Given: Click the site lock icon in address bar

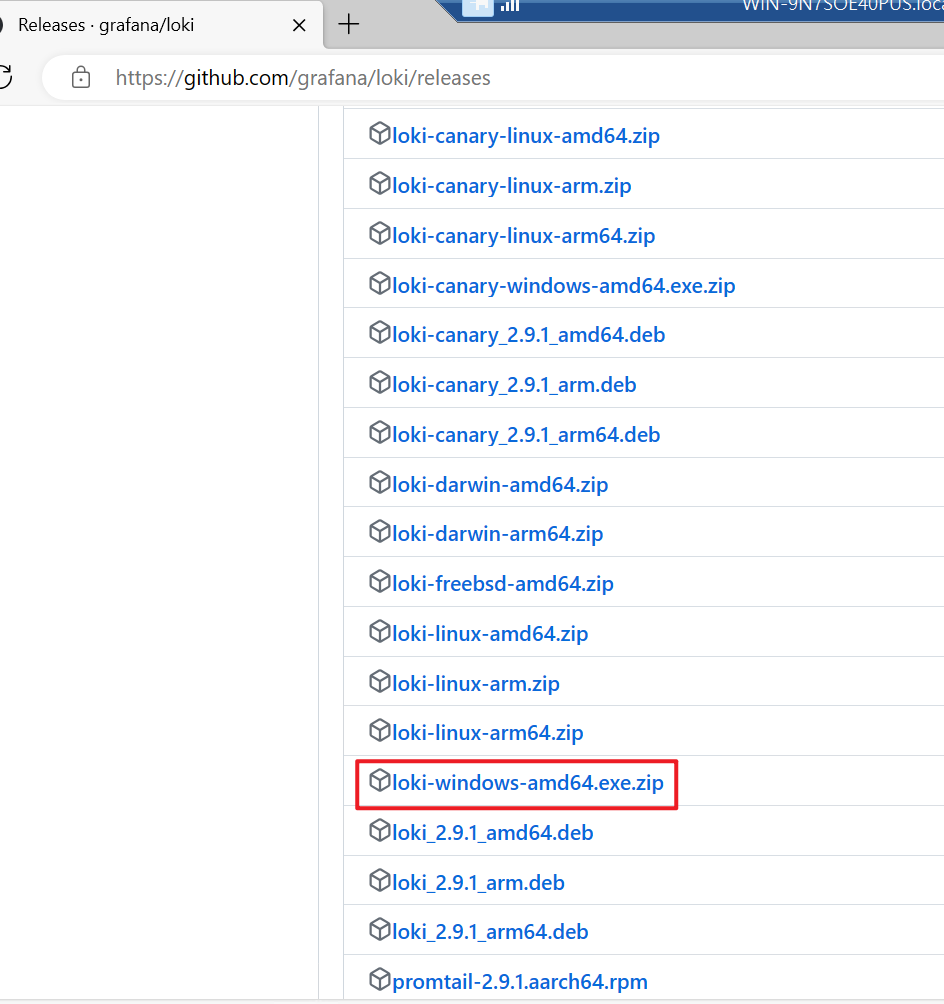Looking at the screenshot, I should click(x=81, y=77).
